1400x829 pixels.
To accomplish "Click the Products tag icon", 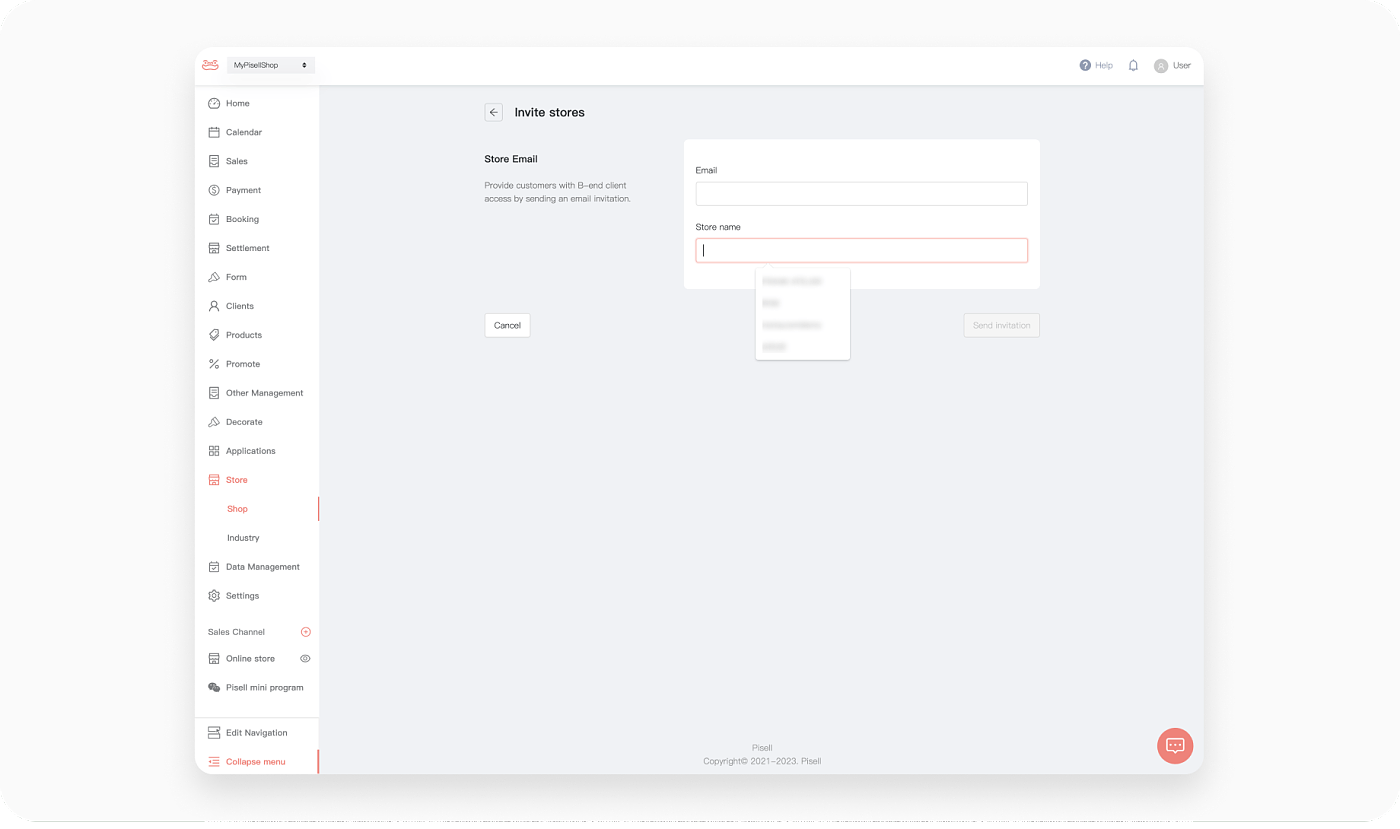I will [214, 335].
